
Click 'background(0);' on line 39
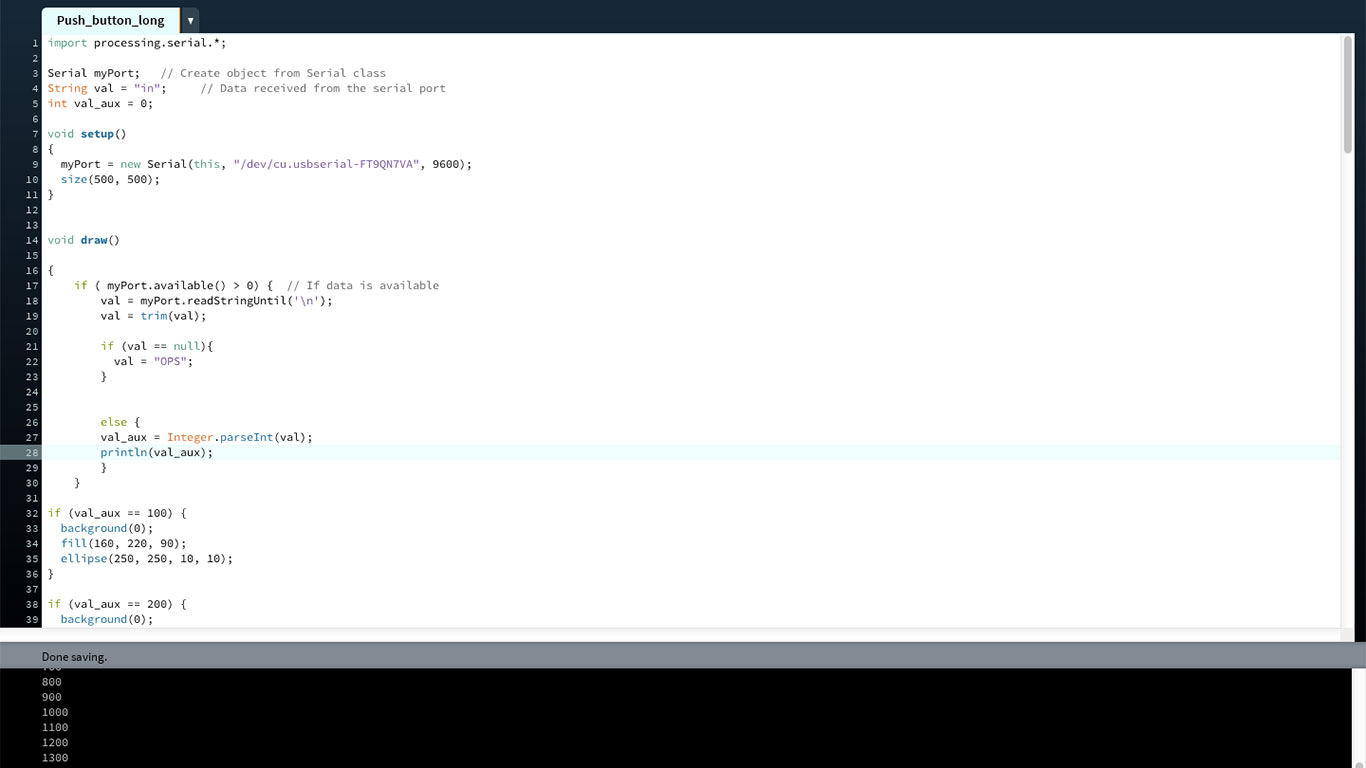click(107, 619)
